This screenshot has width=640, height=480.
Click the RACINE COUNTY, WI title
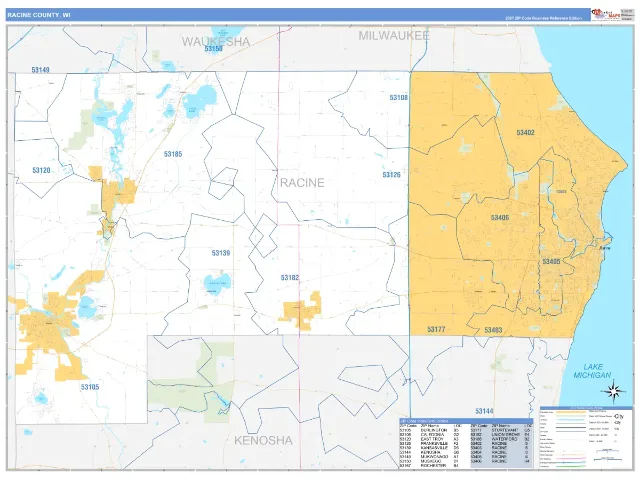39,15
